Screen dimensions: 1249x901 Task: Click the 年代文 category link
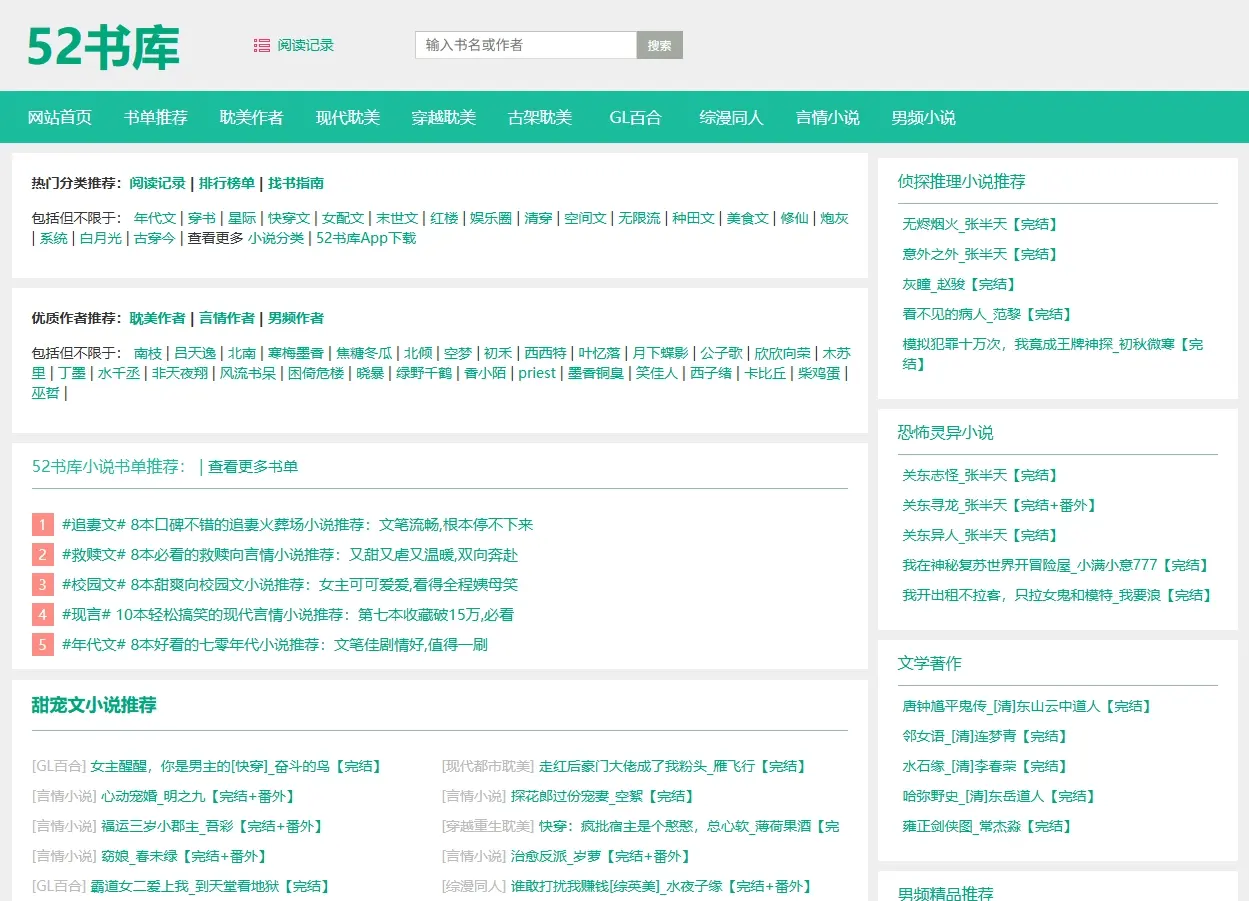click(x=155, y=218)
